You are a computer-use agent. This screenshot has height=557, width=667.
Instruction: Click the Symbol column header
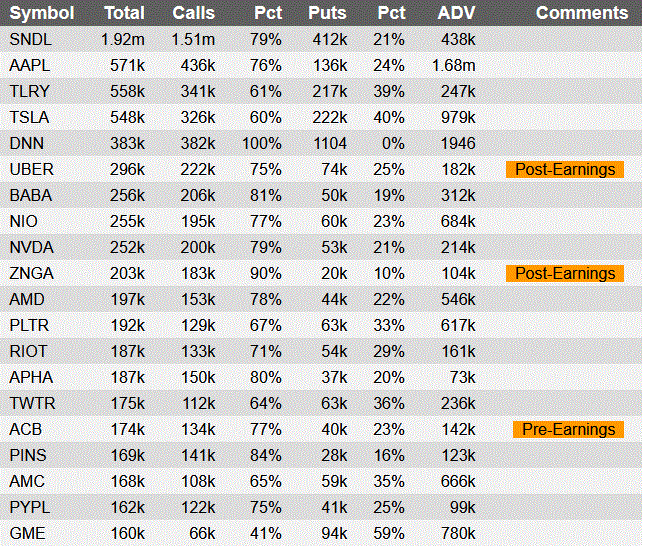pyautogui.click(x=41, y=13)
